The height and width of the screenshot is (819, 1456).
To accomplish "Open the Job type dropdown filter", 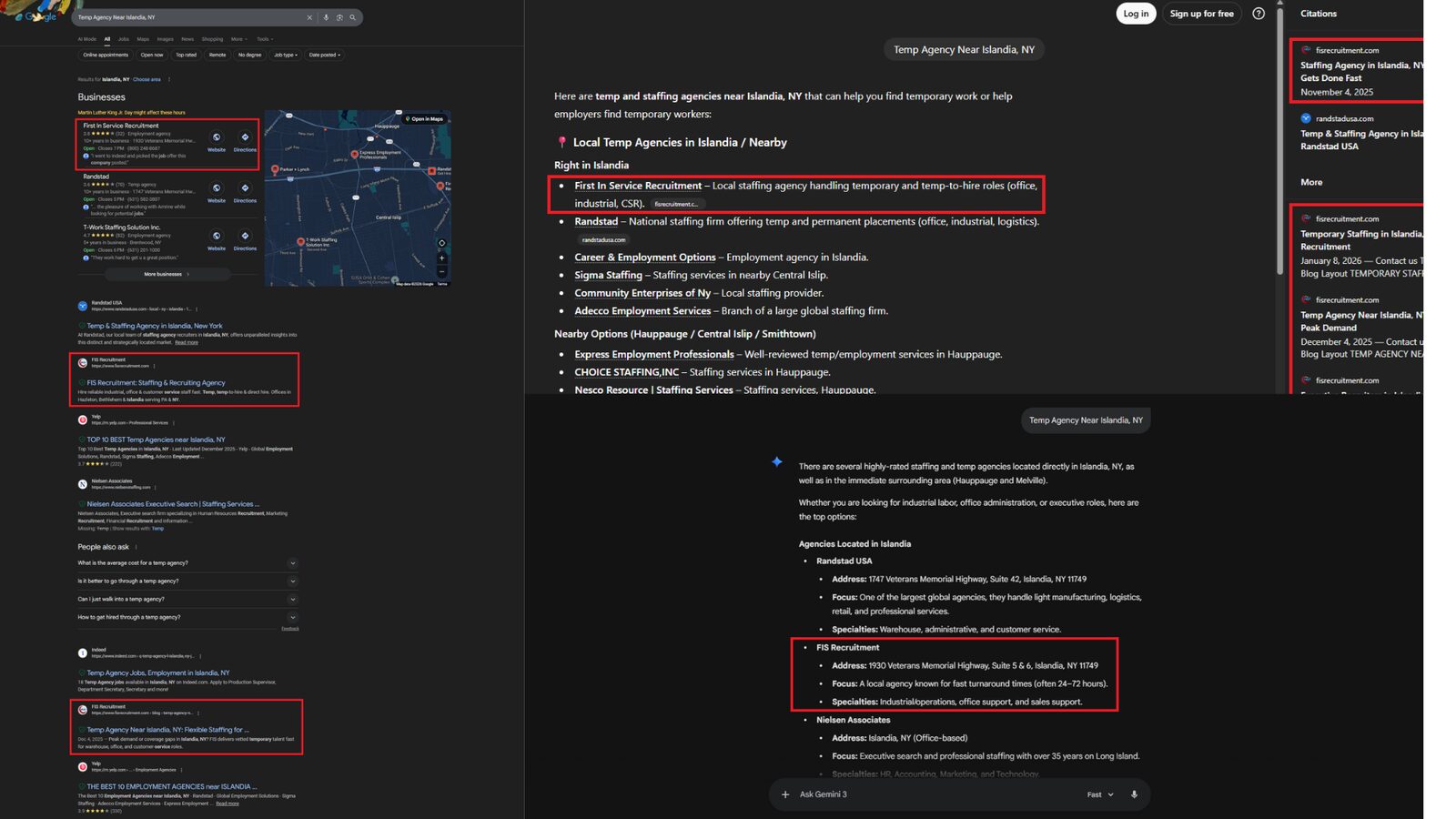I will 286,55.
